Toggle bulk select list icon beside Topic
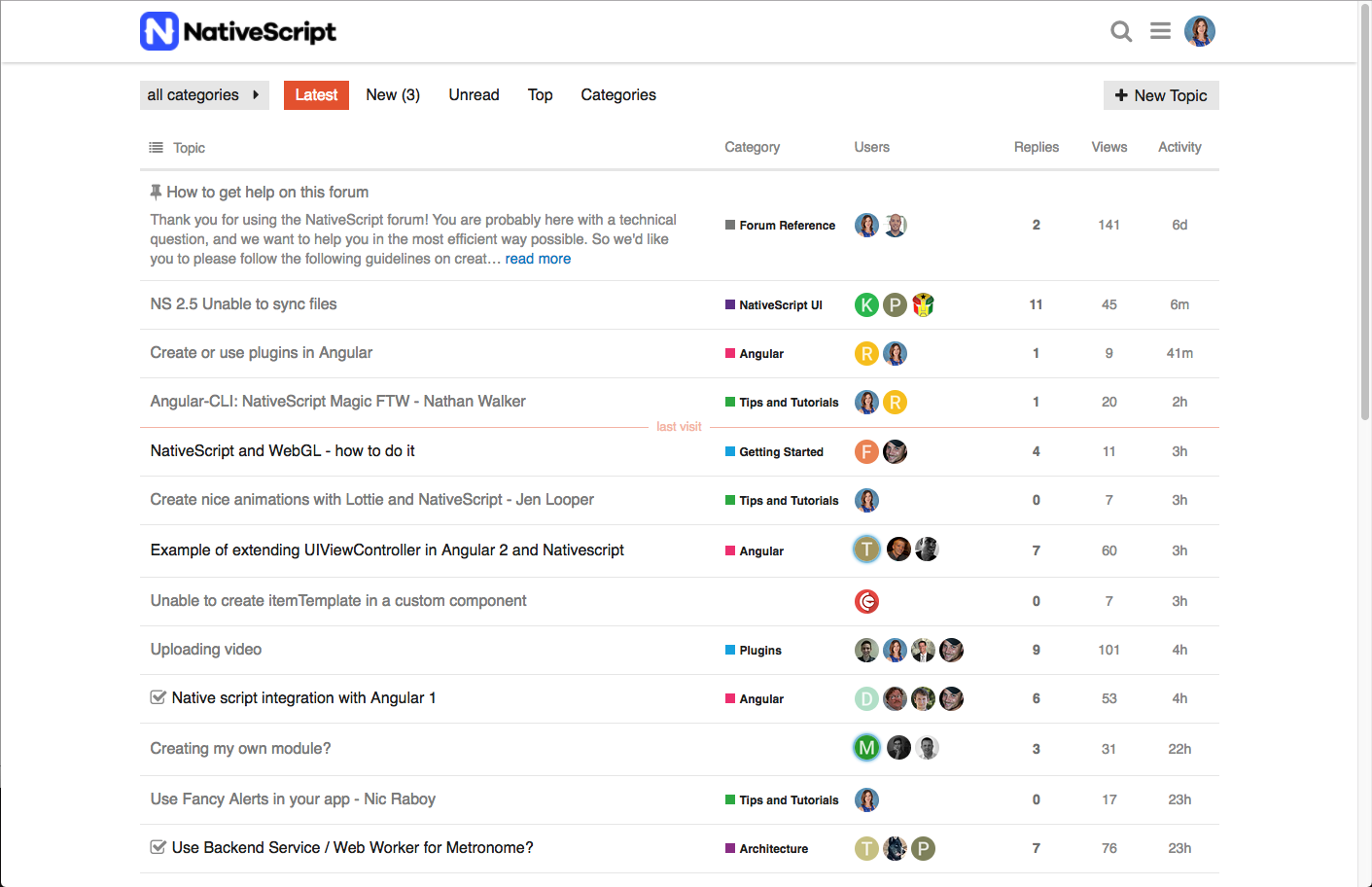Screen dimensions: 1372x887 (156, 148)
